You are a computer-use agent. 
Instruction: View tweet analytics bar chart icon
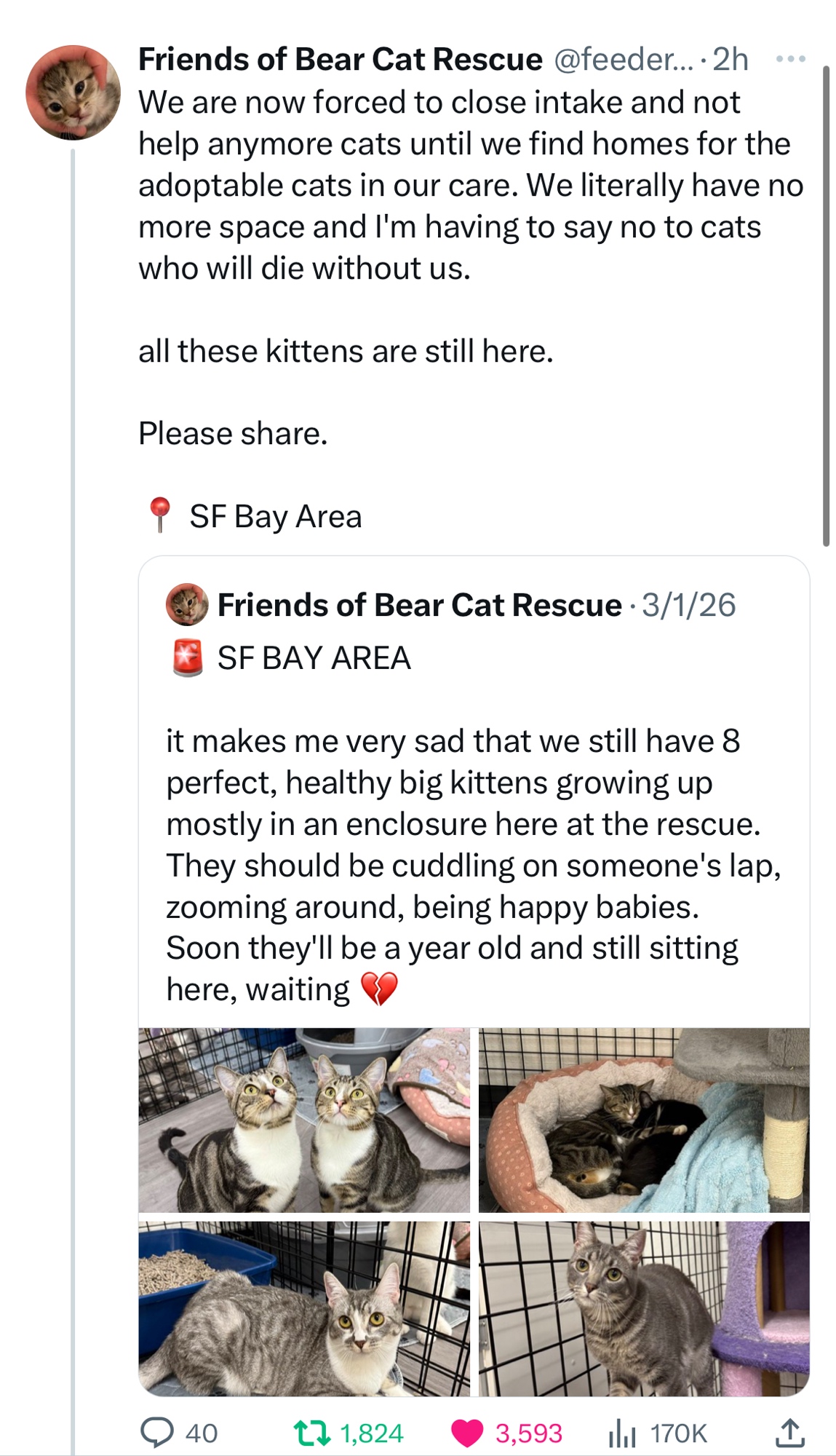coord(621,1433)
